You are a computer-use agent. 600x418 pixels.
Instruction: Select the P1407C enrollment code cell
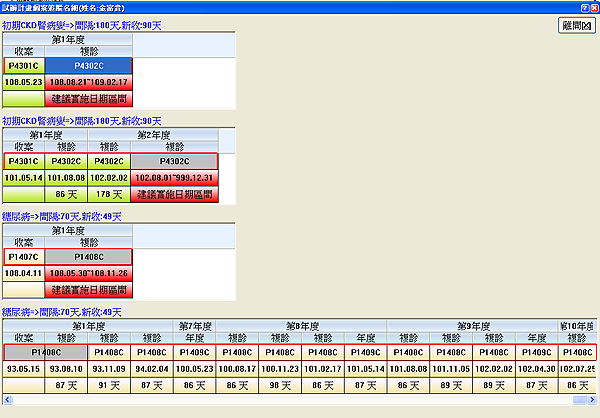24,256
